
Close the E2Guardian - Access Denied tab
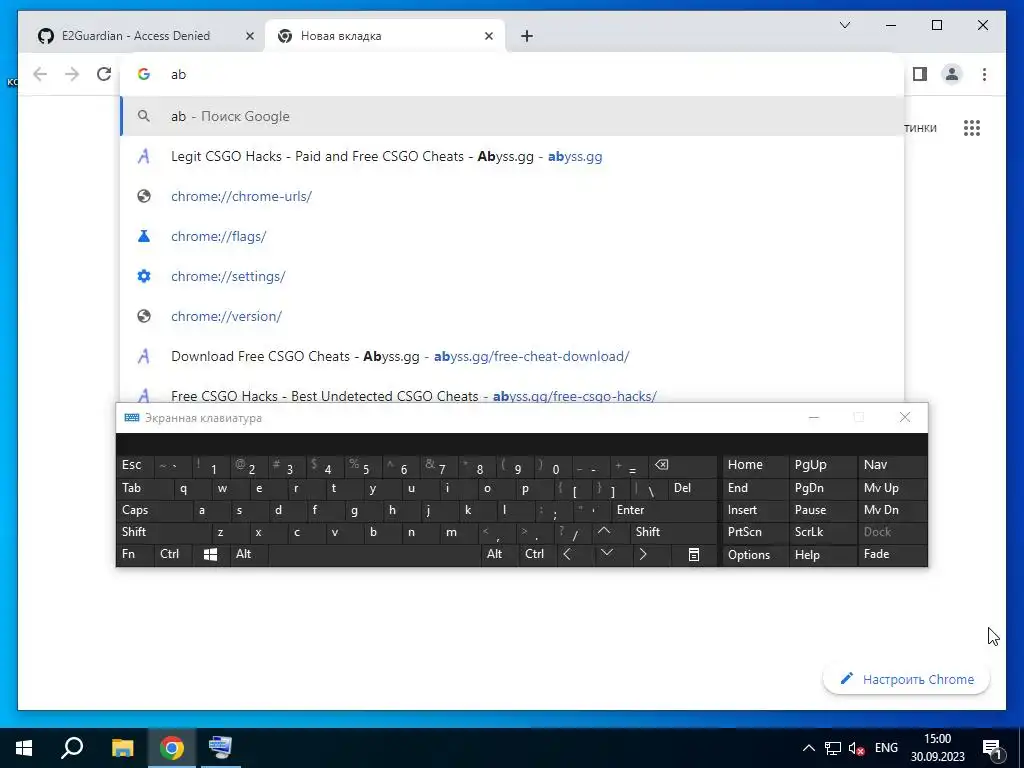tap(249, 36)
